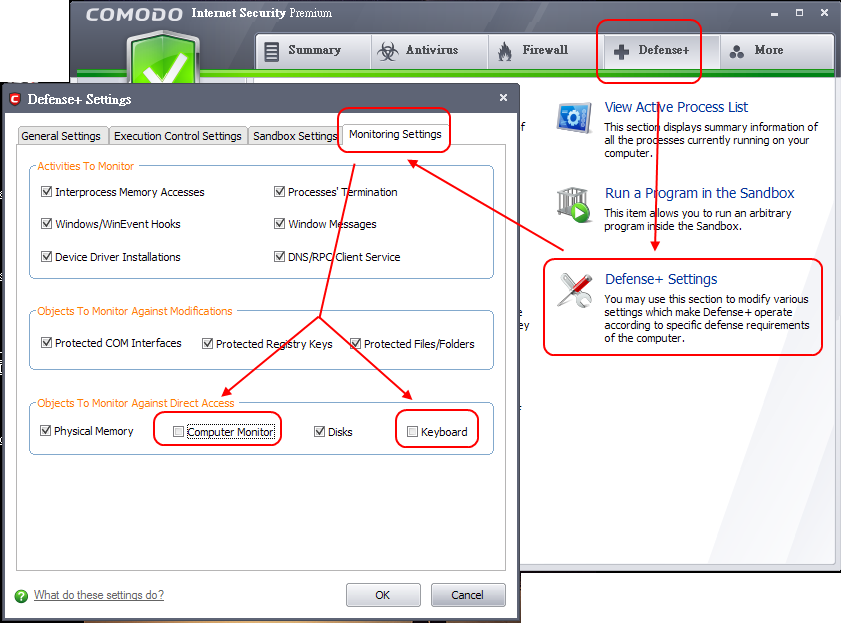Toggle Protected Files/Folders checkbox

pos(355,344)
